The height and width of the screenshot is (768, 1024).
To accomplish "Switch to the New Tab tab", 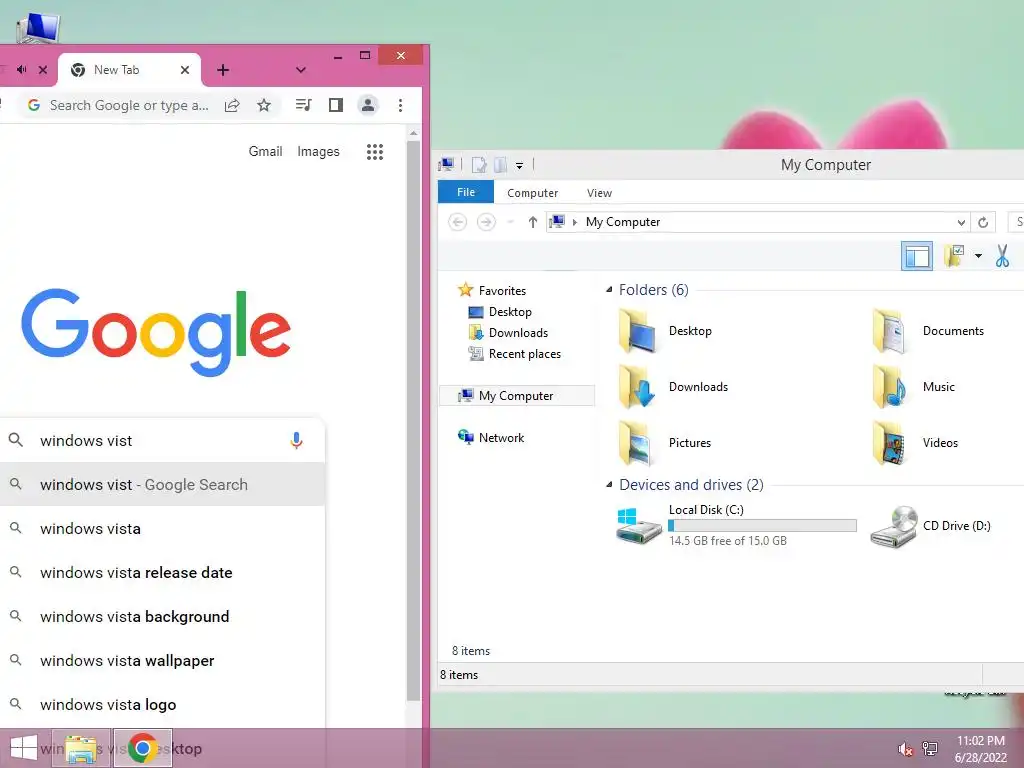I will tap(129, 70).
